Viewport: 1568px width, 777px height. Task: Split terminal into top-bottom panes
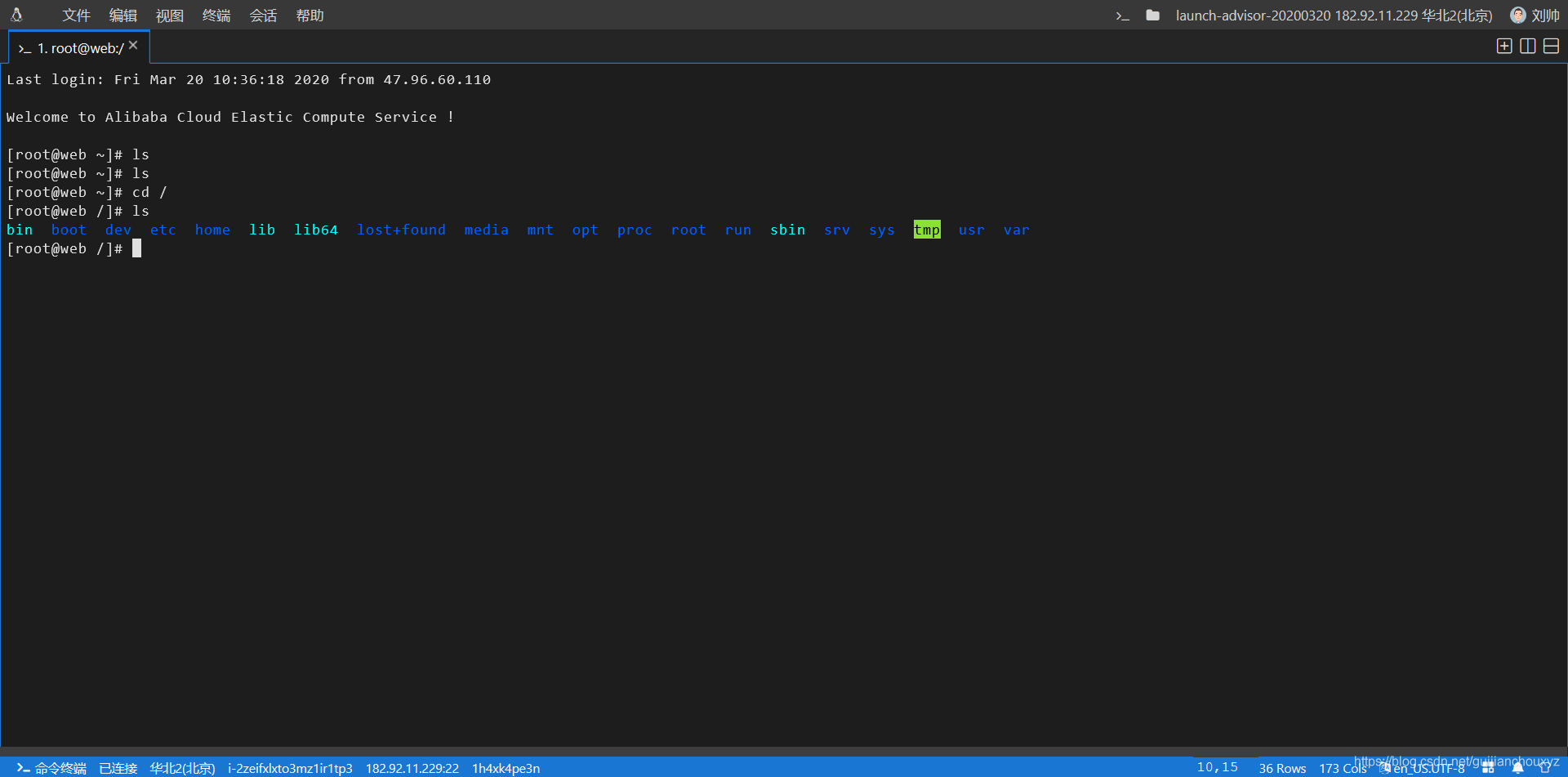(1551, 47)
